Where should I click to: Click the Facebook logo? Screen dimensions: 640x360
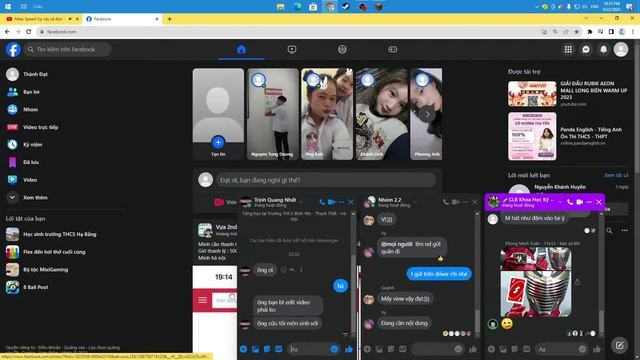(13, 49)
